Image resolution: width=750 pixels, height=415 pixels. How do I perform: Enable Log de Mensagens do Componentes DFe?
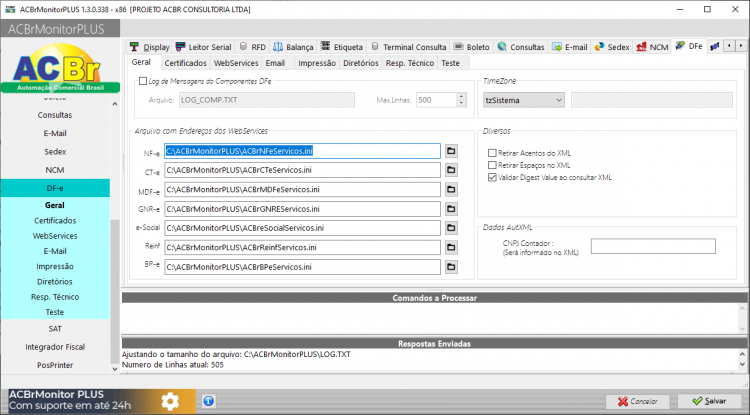click(x=143, y=81)
